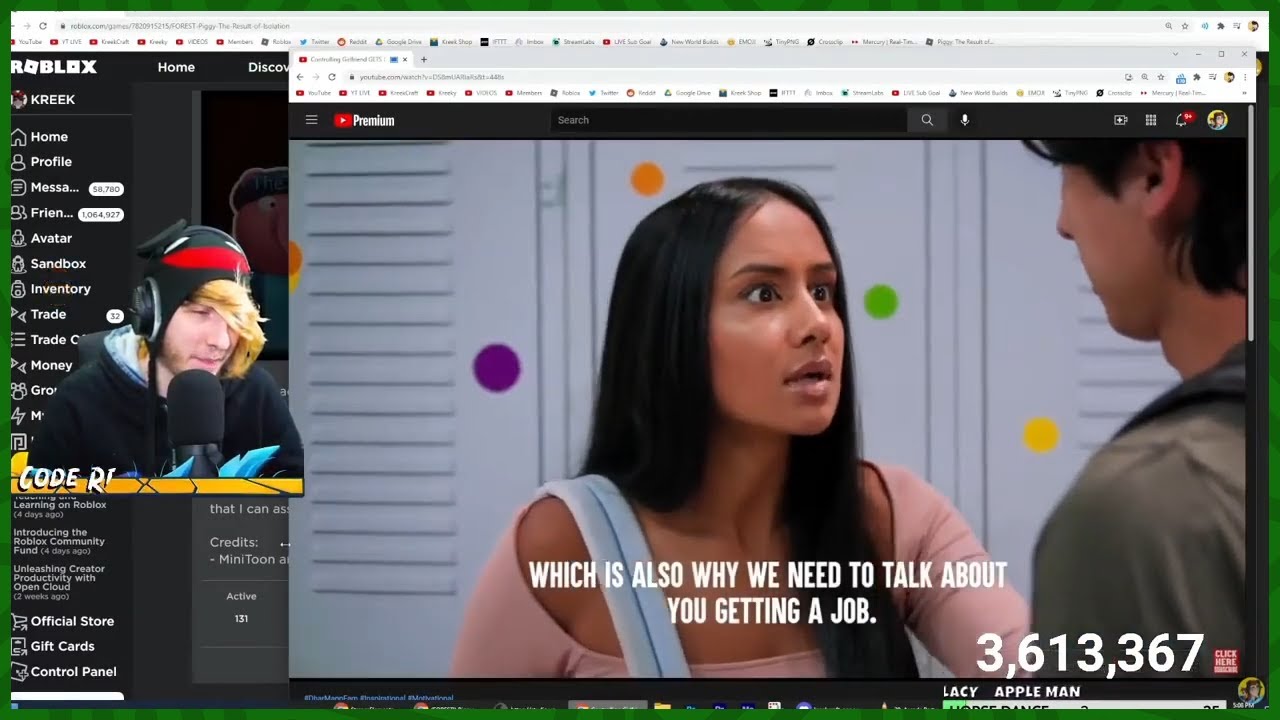
Task: Open Messages in the Roblox sidebar
Action: (x=66, y=188)
